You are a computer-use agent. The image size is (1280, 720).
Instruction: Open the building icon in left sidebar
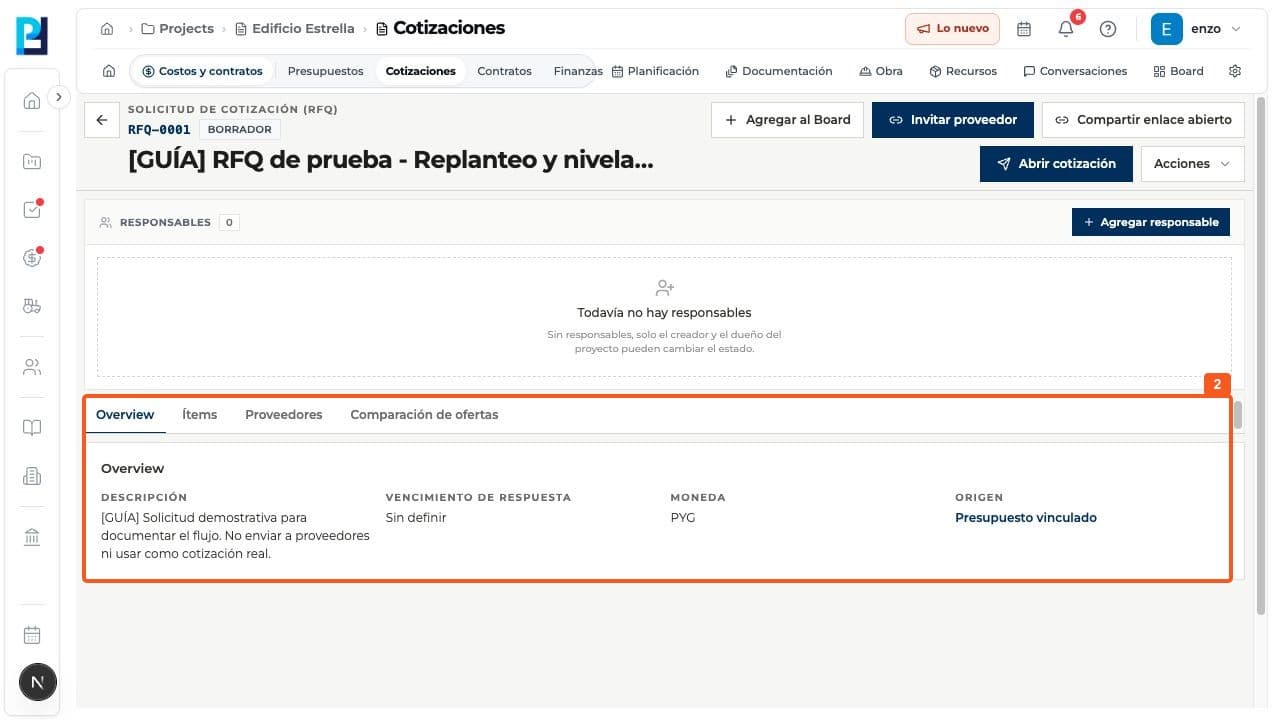click(32, 477)
